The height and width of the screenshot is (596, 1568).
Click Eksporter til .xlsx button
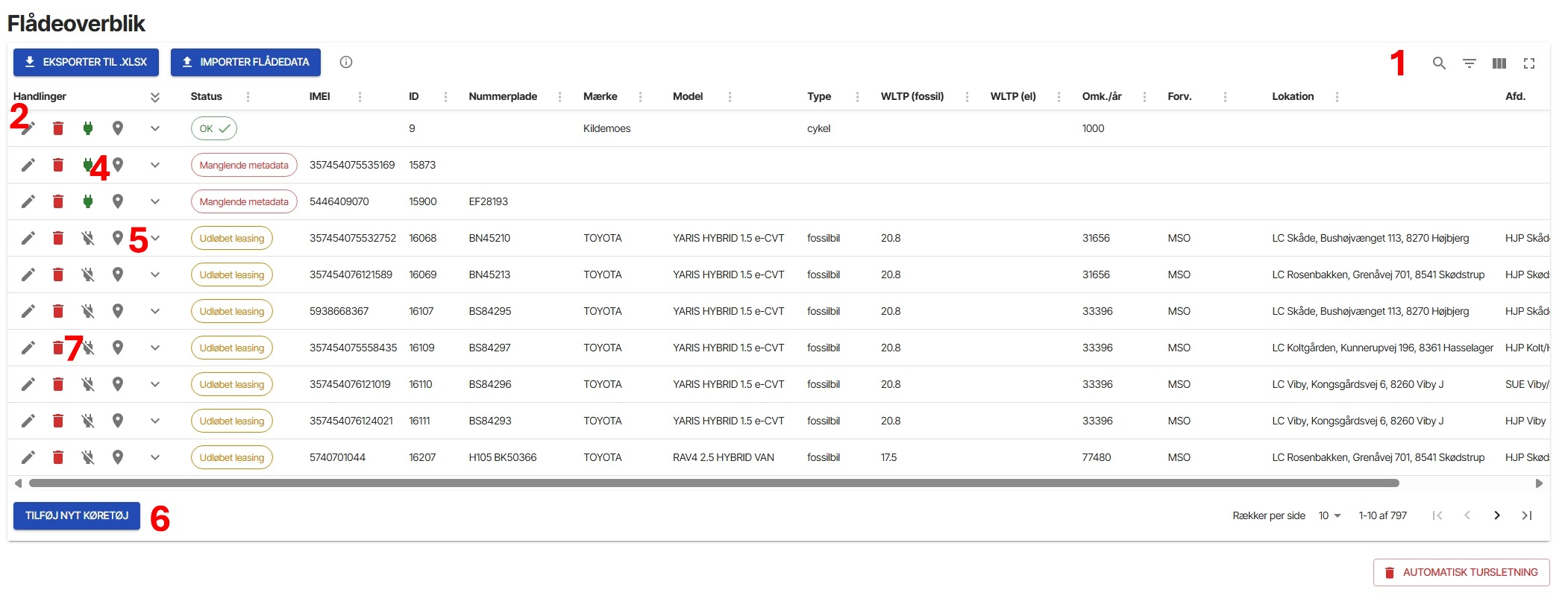(x=86, y=62)
